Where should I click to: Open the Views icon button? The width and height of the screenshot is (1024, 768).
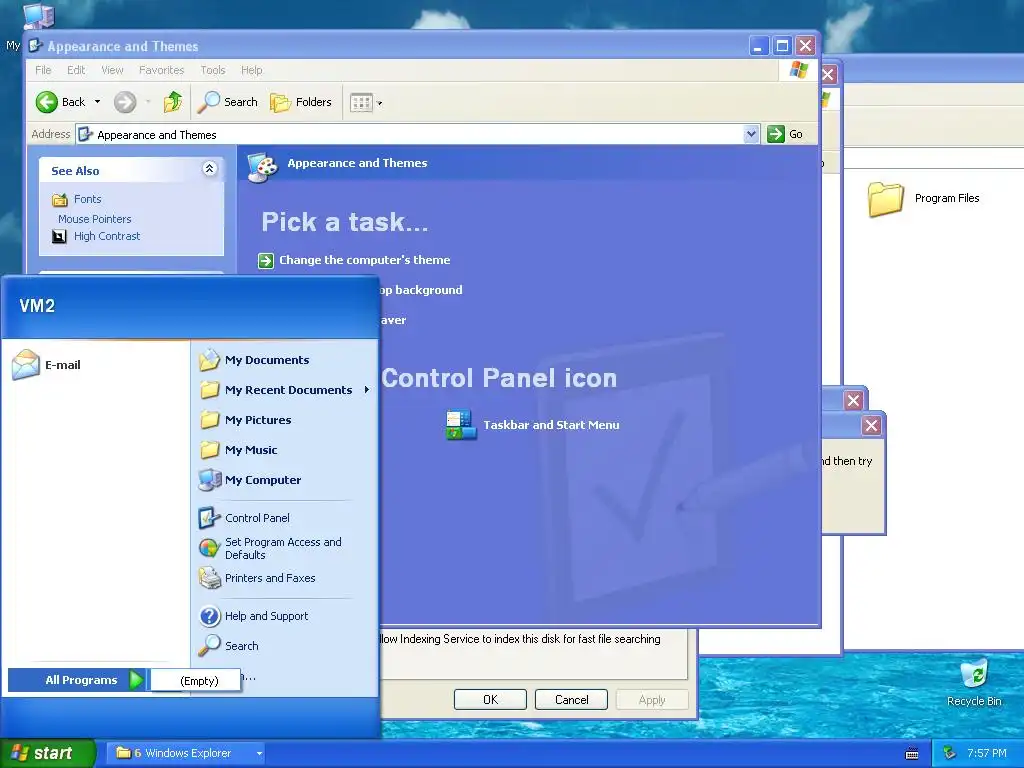pyautogui.click(x=361, y=103)
